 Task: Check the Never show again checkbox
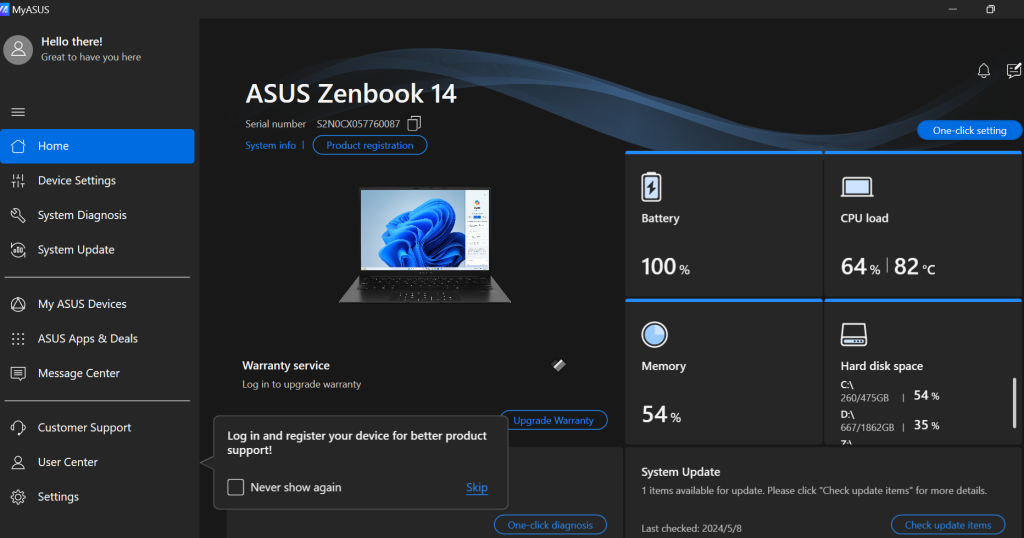pos(236,488)
